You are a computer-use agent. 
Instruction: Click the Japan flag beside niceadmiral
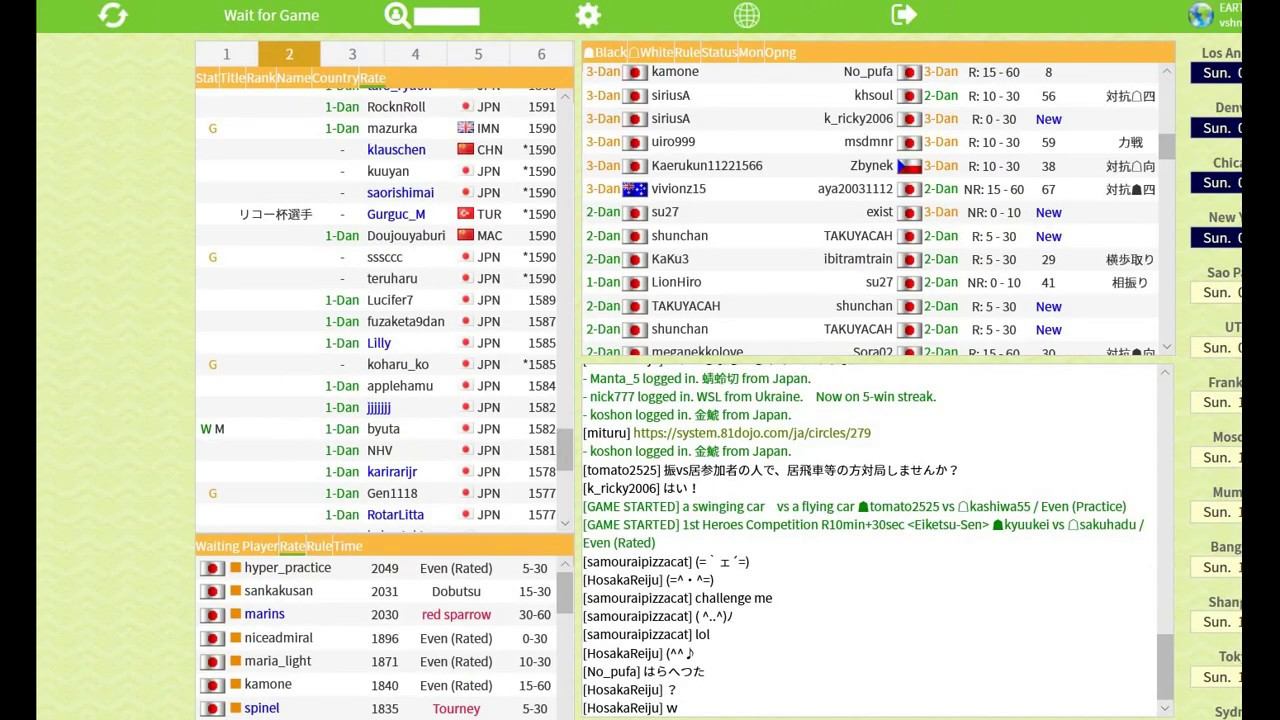[x=212, y=638]
